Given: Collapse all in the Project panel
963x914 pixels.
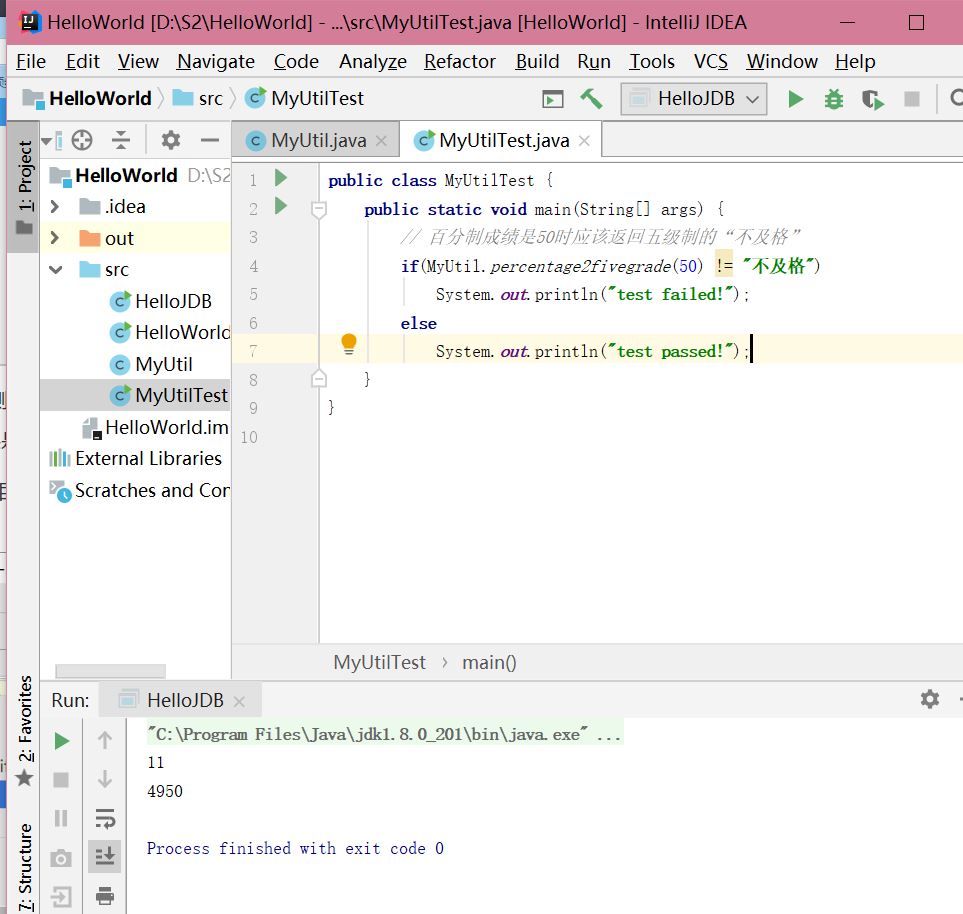Looking at the screenshot, I should (x=121, y=141).
